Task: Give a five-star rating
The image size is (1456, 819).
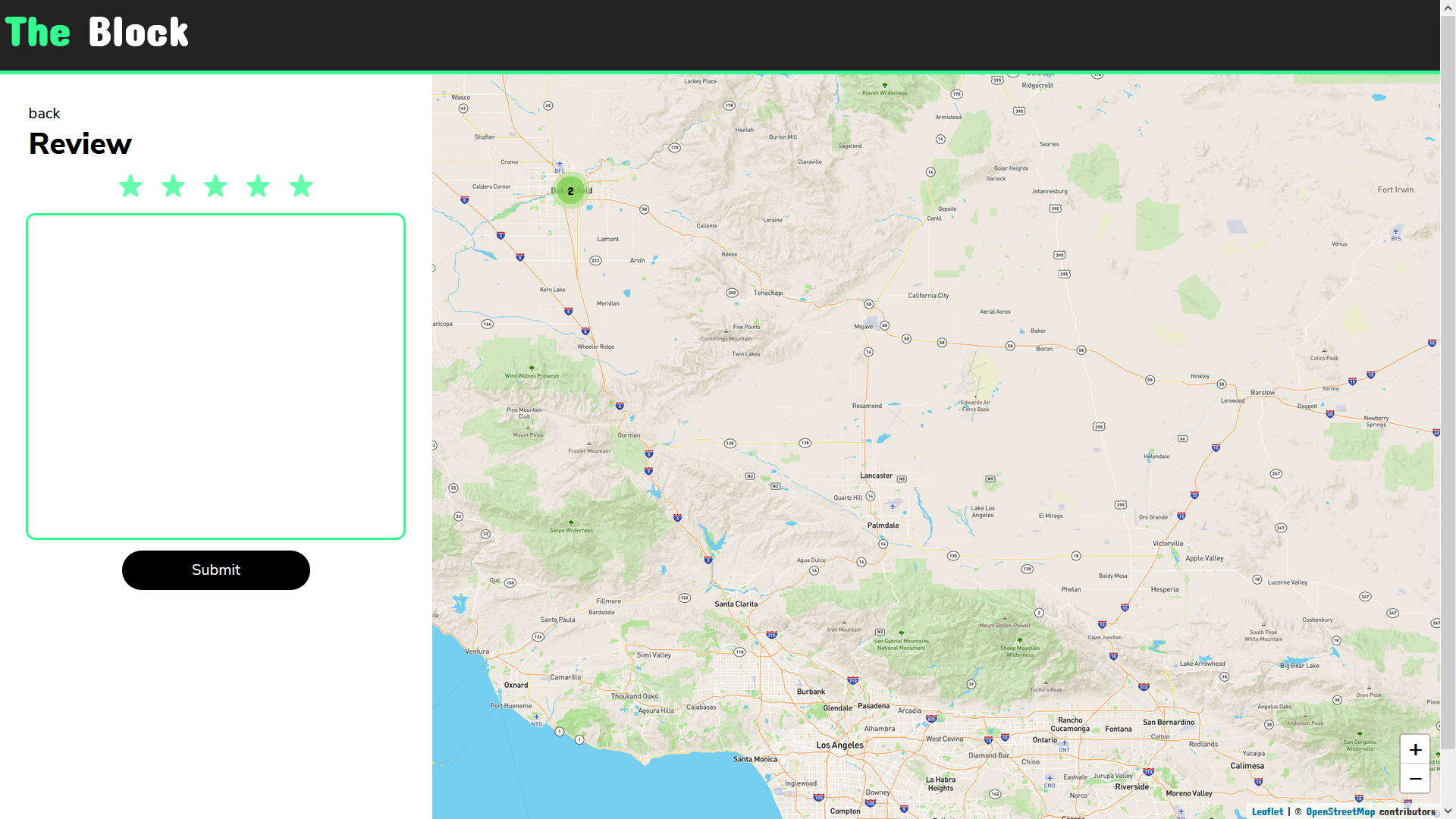Action: tap(301, 186)
